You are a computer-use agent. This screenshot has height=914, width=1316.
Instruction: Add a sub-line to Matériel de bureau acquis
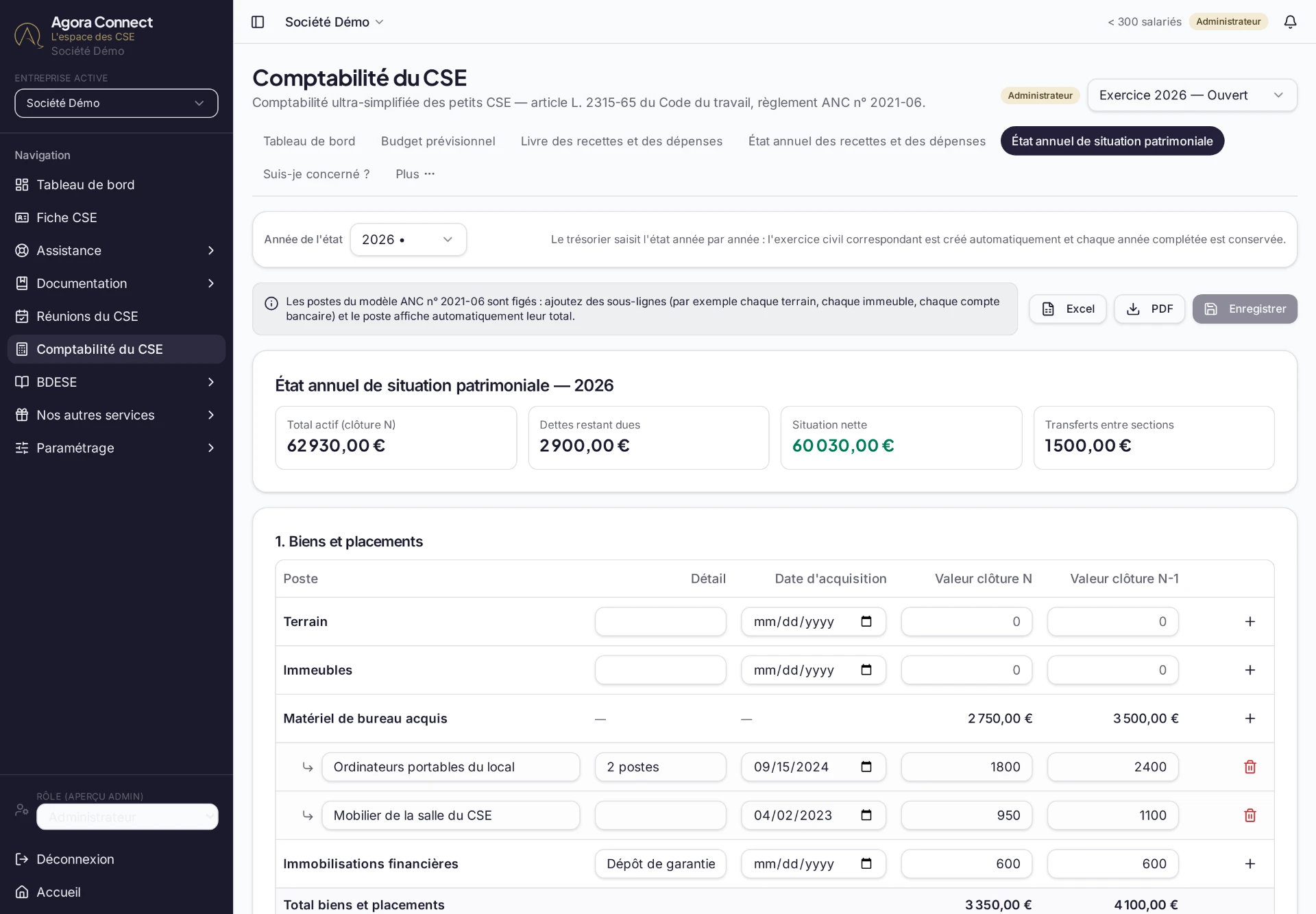click(x=1250, y=719)
